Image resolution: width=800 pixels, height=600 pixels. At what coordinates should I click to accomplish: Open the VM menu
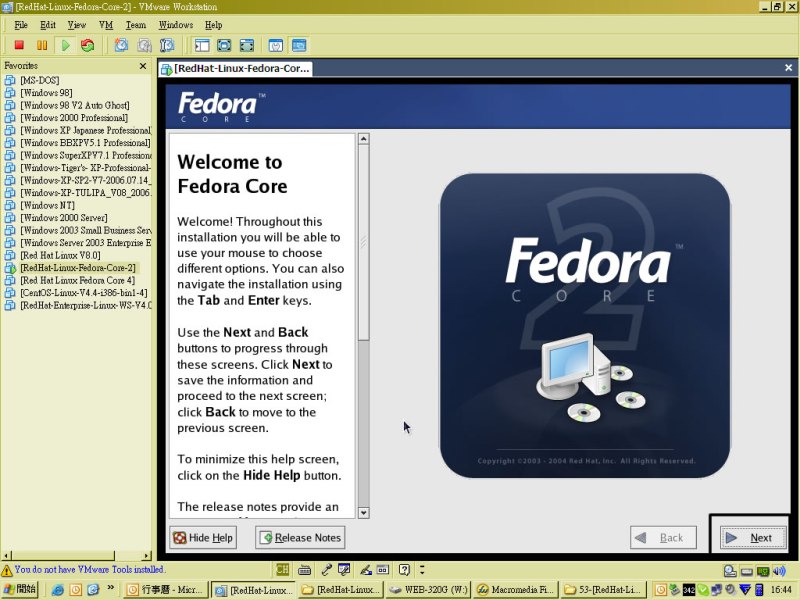[x=106, y=25]
